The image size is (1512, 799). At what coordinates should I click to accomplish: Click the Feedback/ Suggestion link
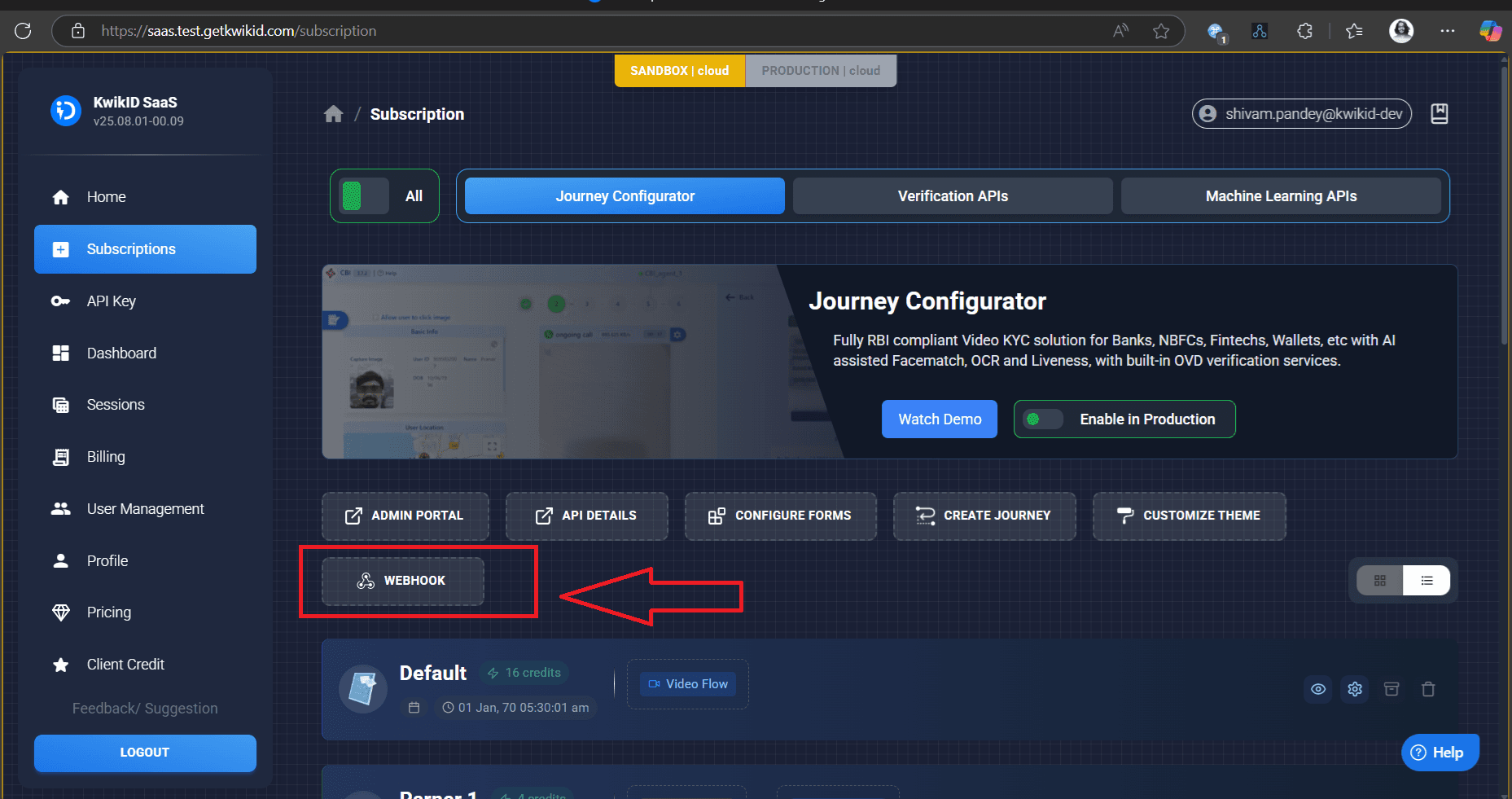click(145, 709)
